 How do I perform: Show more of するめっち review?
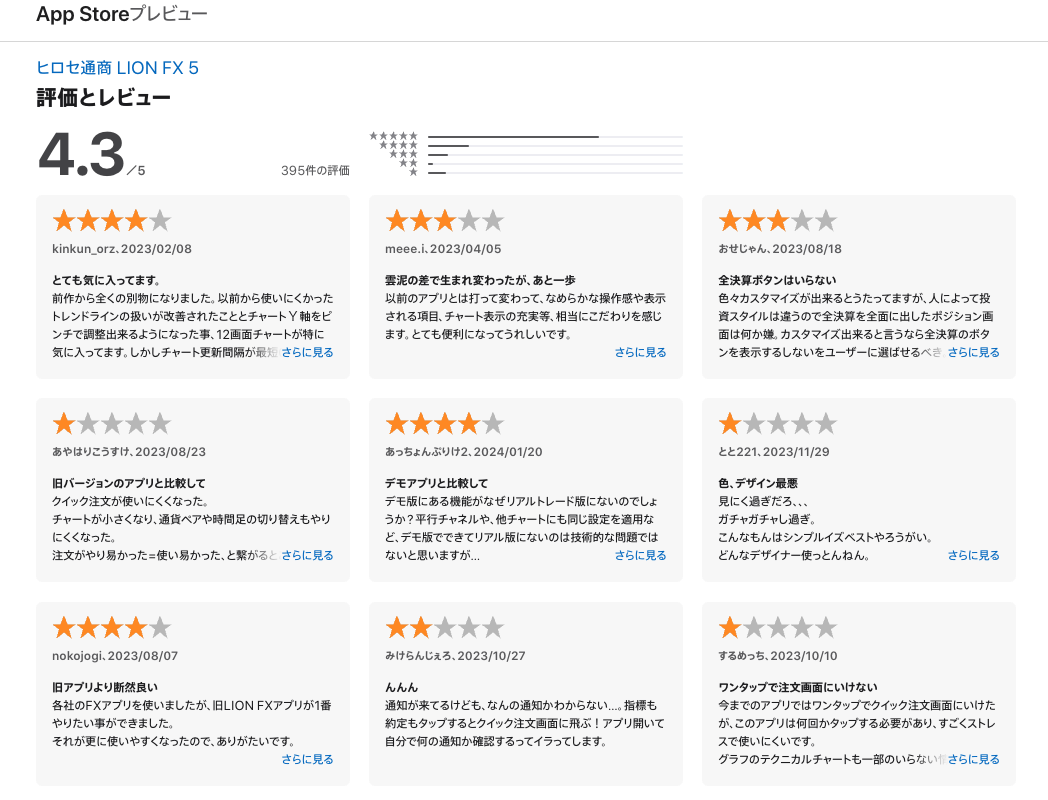973,759
